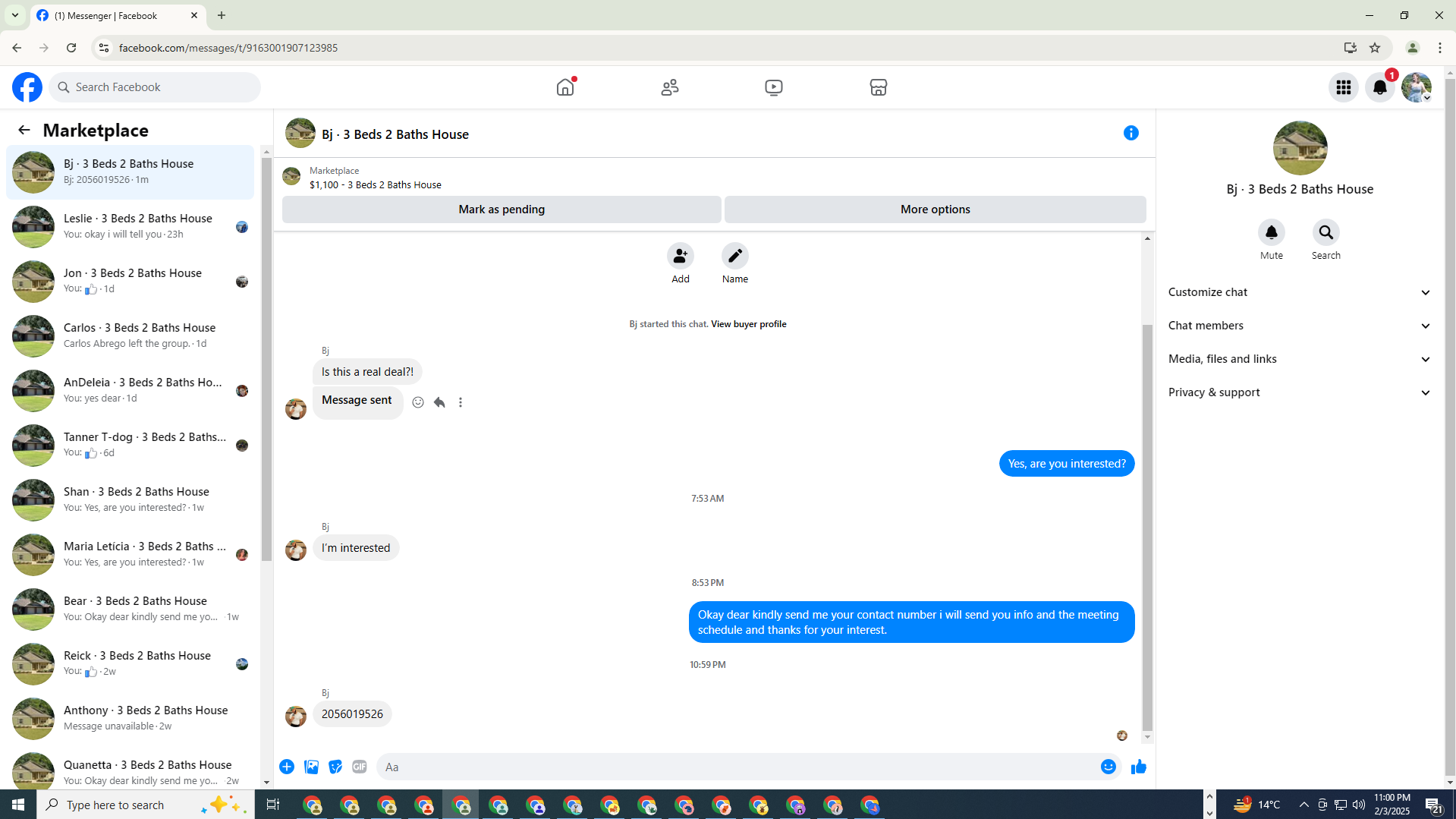Screen dimensions: 1456x819
Task: Bookmark this page with the star icon
Action: [1375, 48]
